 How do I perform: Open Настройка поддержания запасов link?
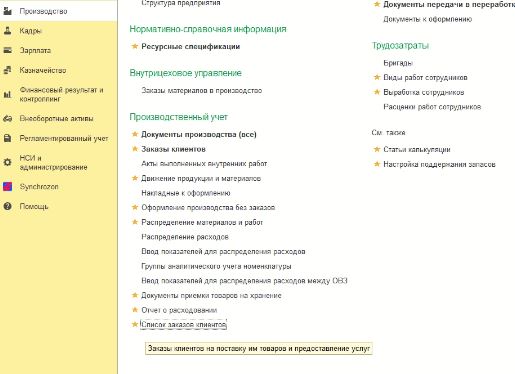(439, 164)
